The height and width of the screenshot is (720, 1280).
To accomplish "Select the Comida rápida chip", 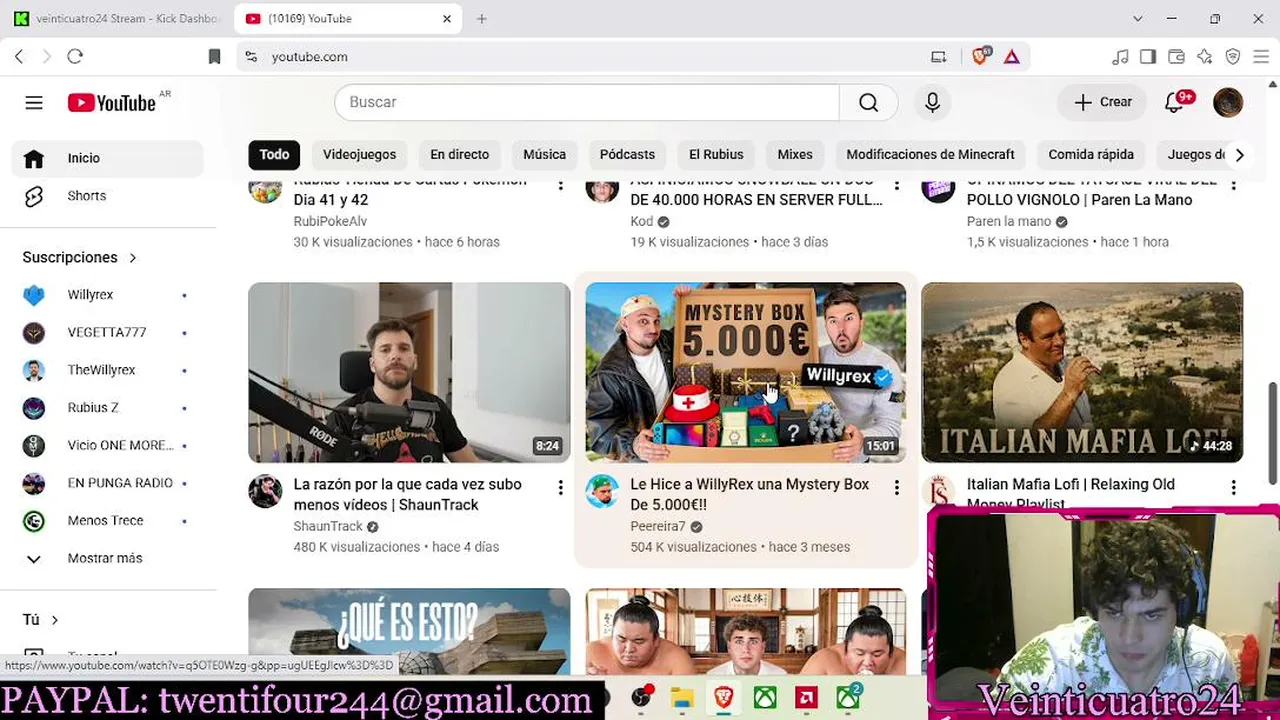I will [x=1091, y=155].
